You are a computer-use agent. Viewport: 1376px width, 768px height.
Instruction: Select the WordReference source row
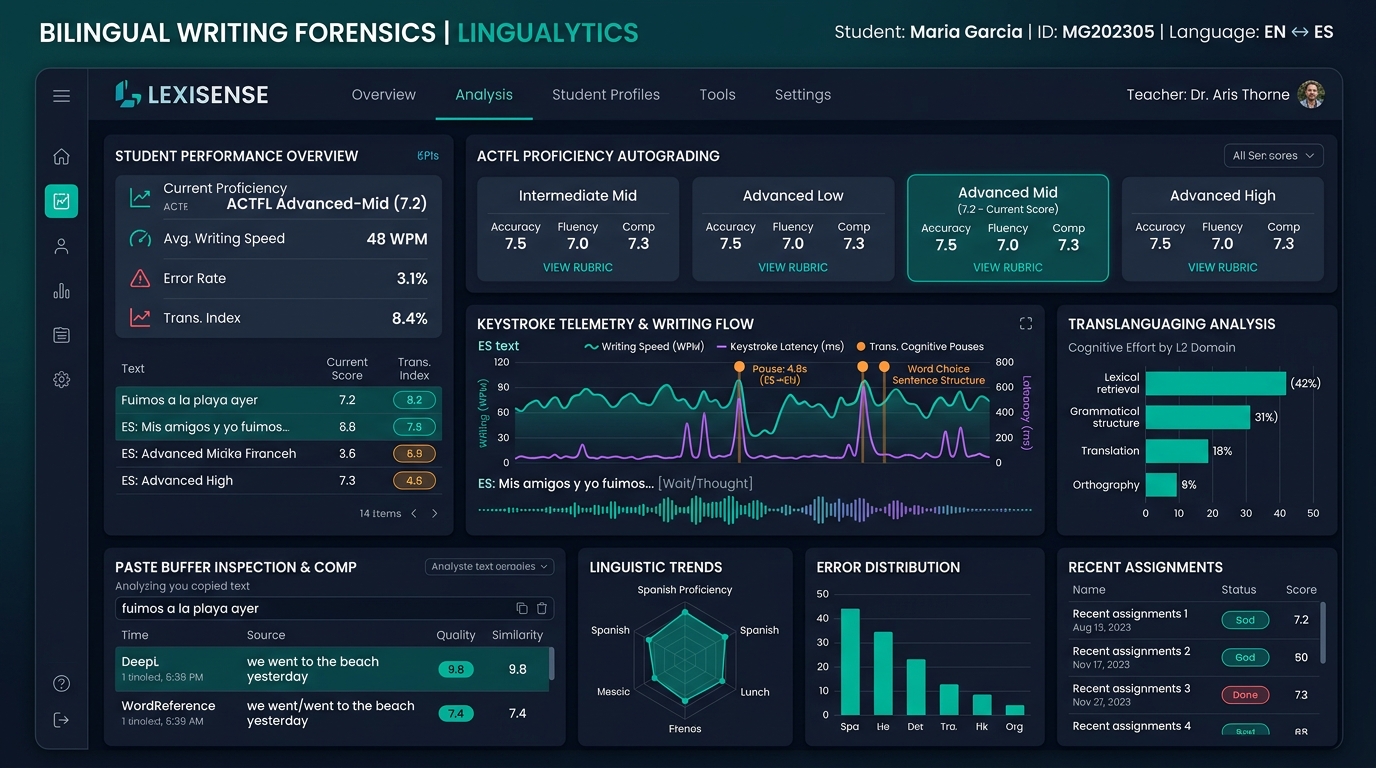tap(332, 713)
